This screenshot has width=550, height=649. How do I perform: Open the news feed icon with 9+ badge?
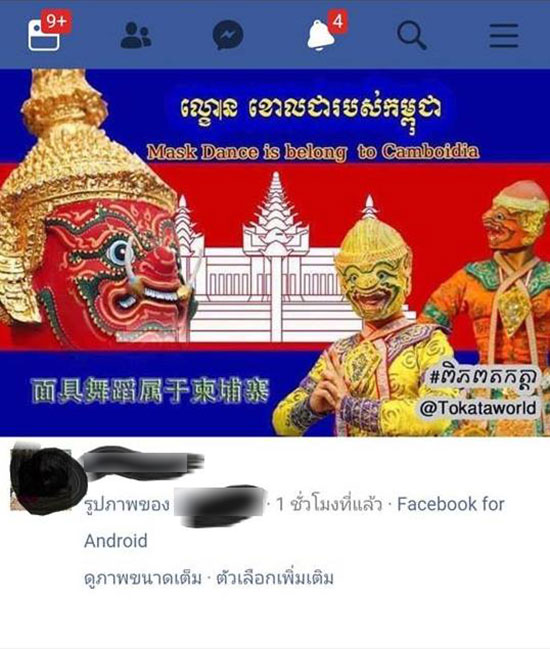[x=44, y=35]
